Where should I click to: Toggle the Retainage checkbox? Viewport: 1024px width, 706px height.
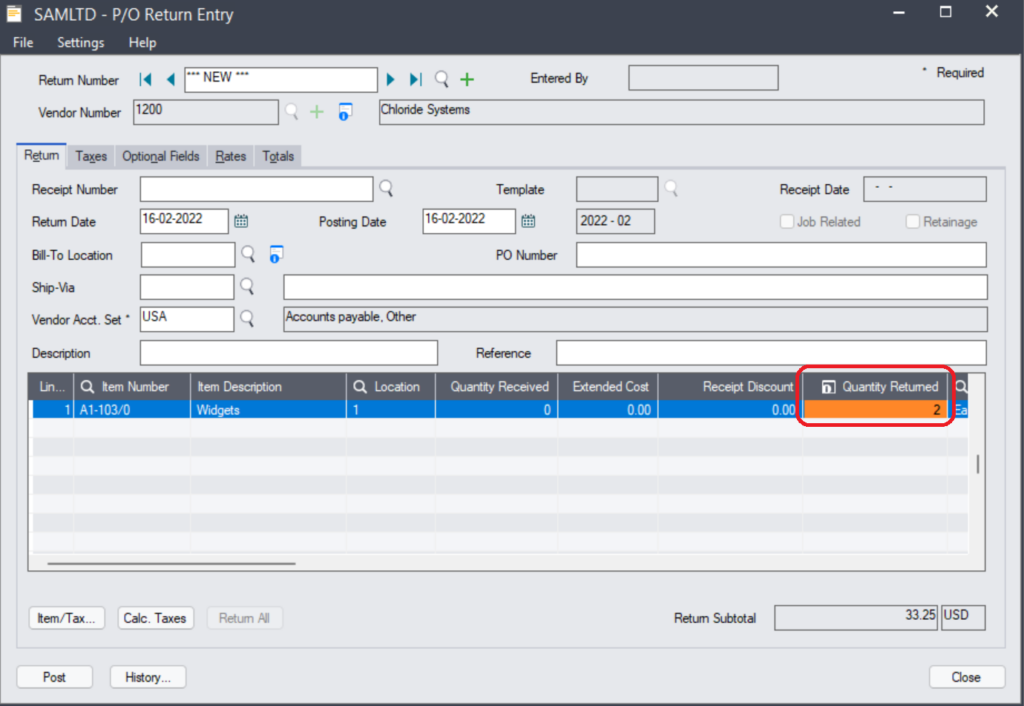912,222
